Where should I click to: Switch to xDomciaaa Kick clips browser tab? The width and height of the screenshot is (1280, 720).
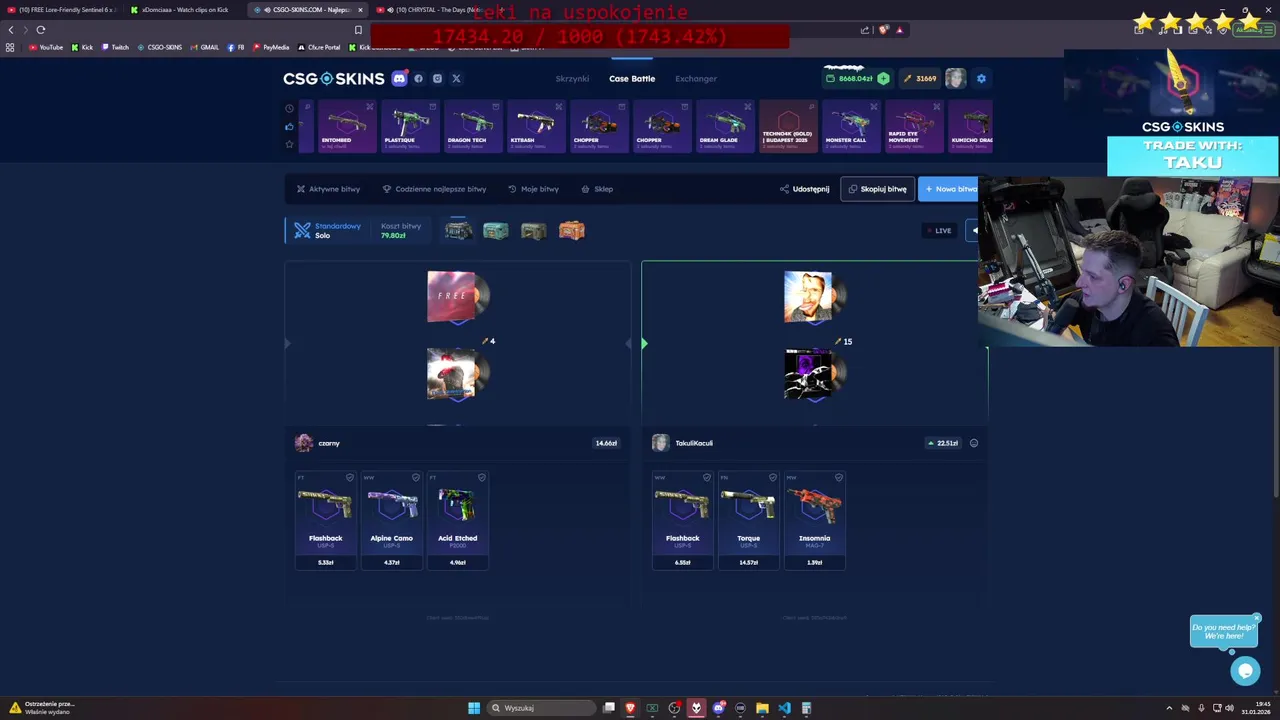pyautogui.click(x=184, y=10)
